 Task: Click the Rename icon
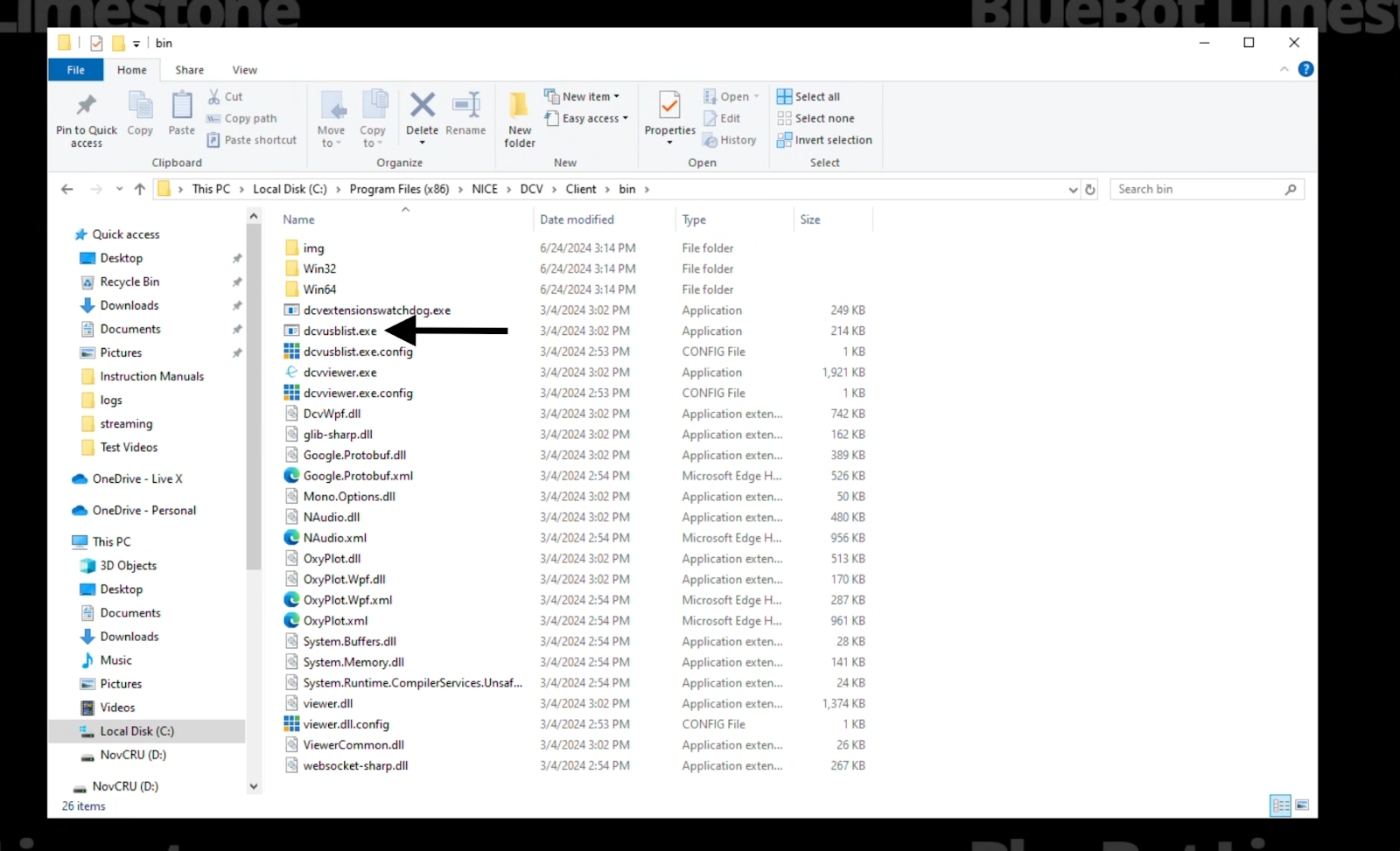tap(465, 105)
